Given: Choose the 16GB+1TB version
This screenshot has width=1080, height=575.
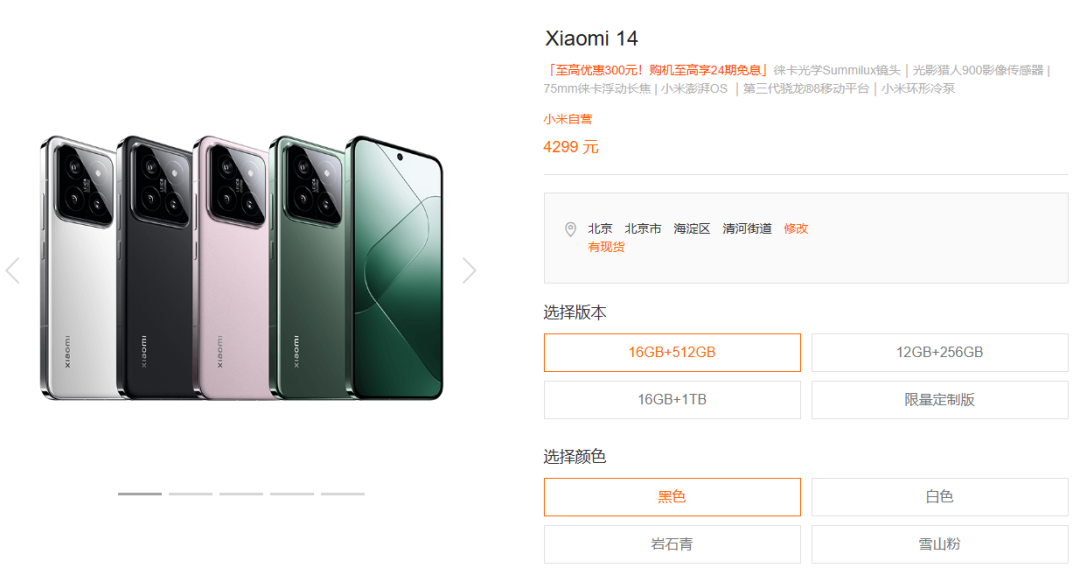Looking at the screenshot, I should point(672,399).
